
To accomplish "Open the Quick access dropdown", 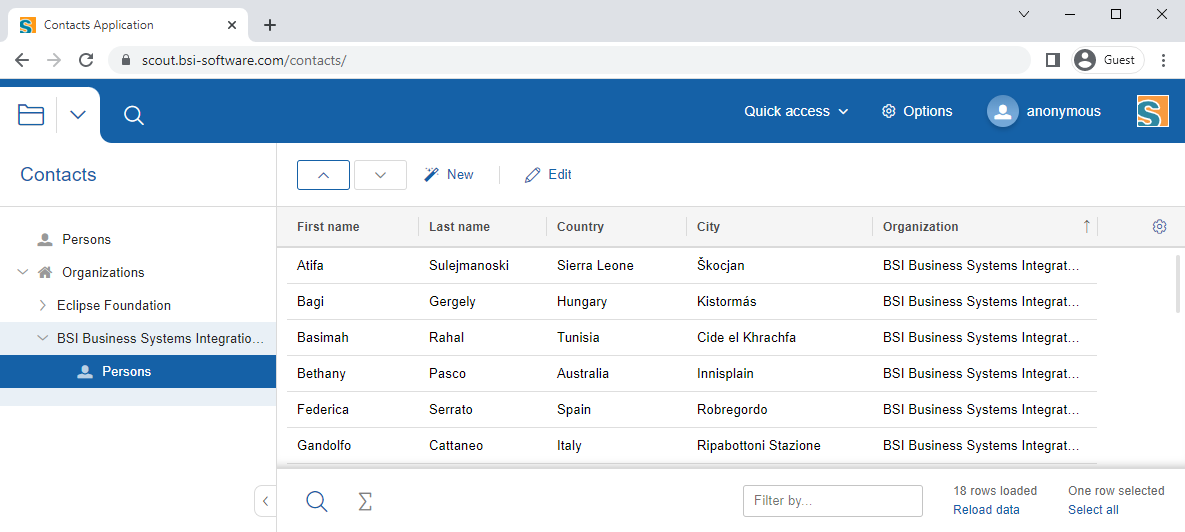I will pos(796,111).
